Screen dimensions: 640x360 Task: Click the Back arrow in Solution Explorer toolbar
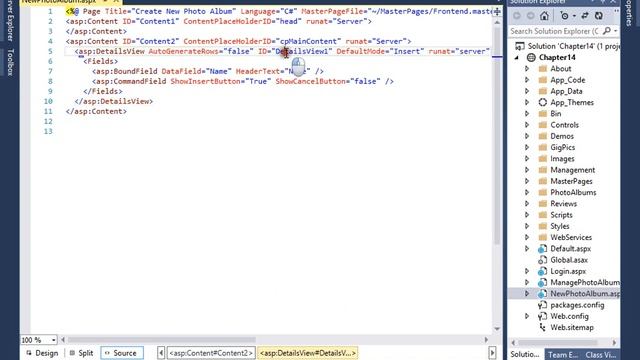517,16
